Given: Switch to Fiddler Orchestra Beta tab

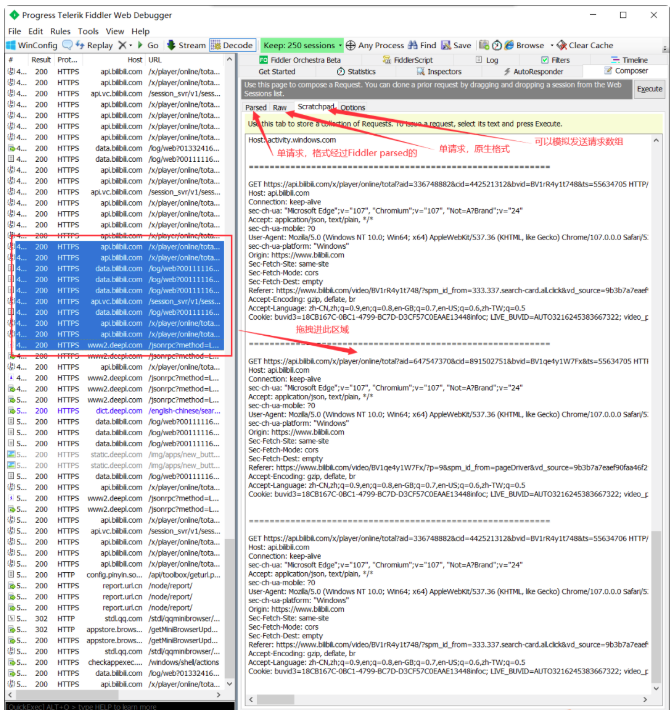Looking at the screenshot, I should [300, 60].
